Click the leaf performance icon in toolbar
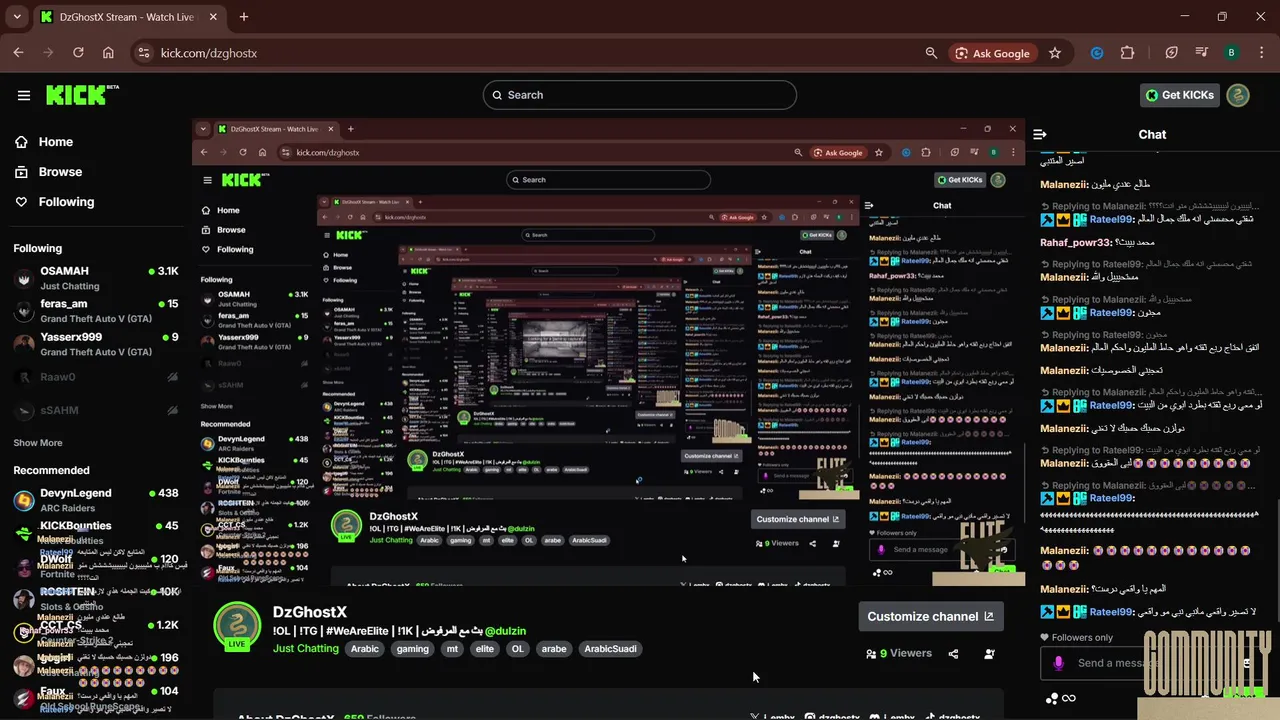Image resolution: width=1280 pixels, height=720 pixels. 1172,53
